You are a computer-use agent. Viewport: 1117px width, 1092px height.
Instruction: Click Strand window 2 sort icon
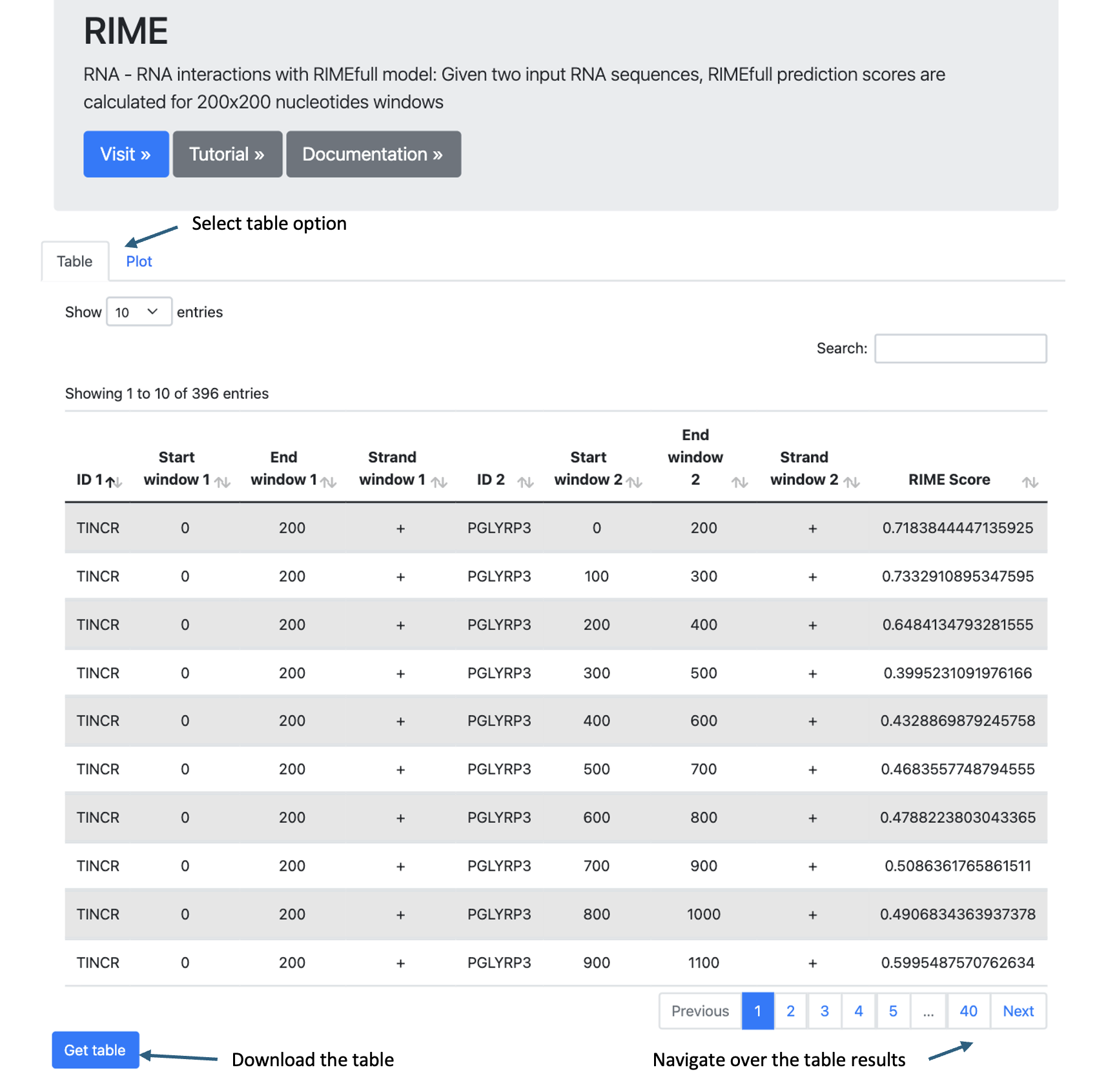[852, 482]
